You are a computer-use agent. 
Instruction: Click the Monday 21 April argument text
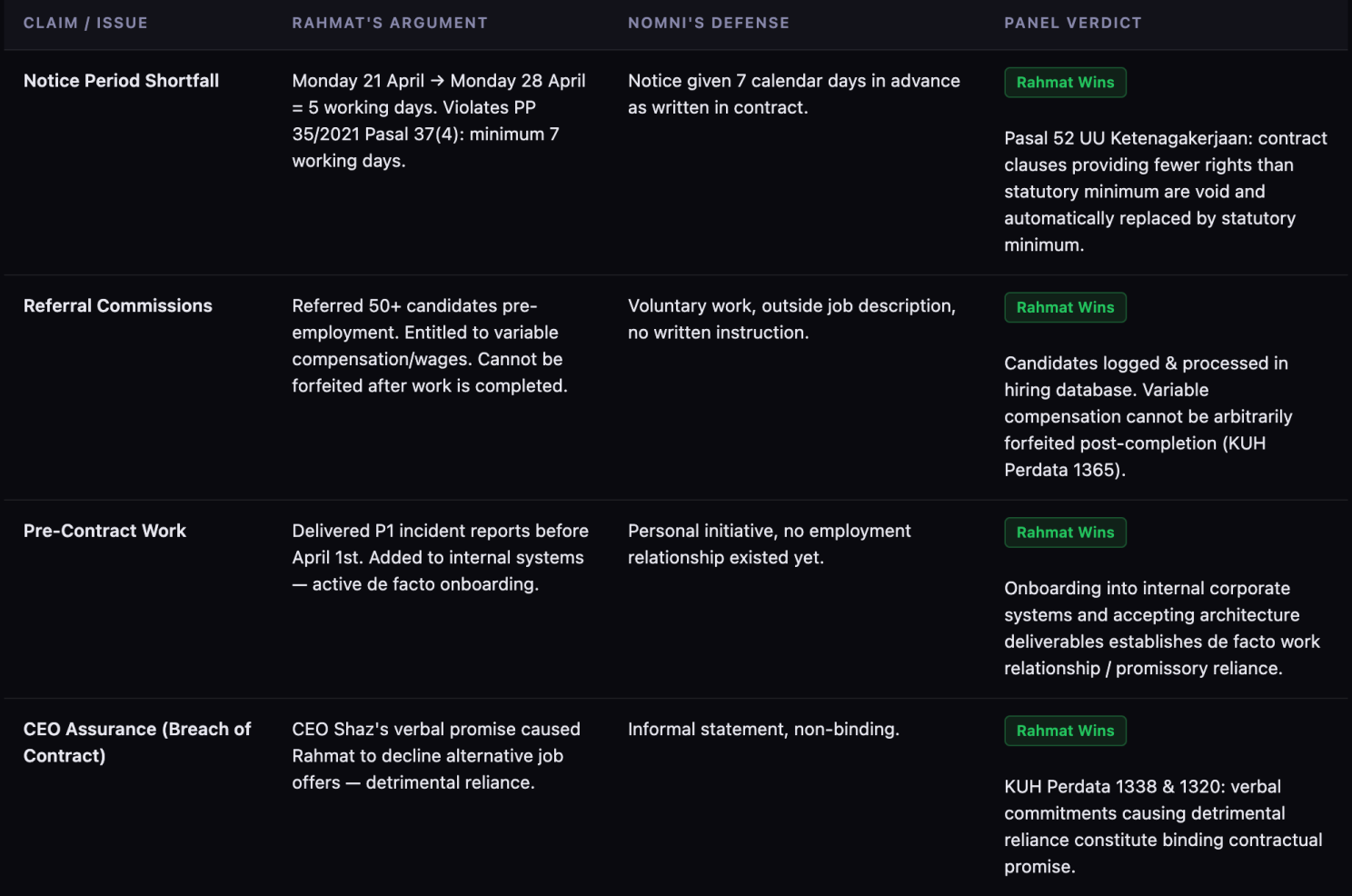click(439, 121)
